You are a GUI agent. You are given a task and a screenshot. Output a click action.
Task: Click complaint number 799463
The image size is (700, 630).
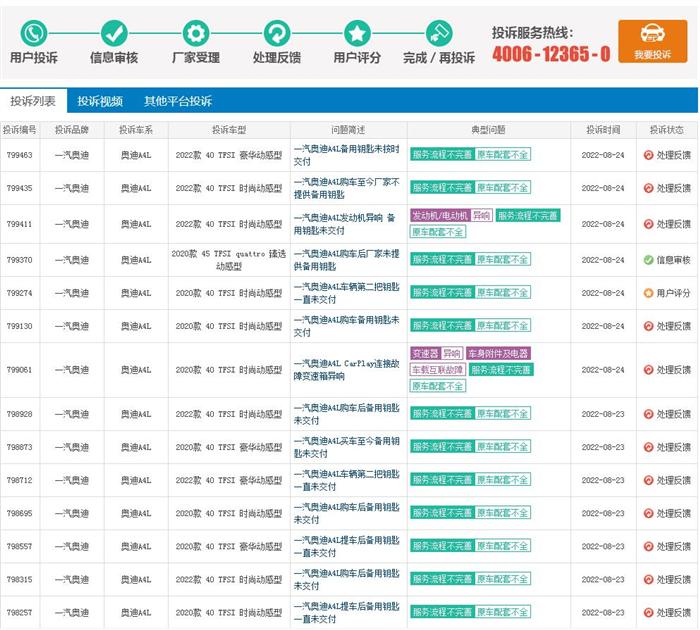coord(20,155)
